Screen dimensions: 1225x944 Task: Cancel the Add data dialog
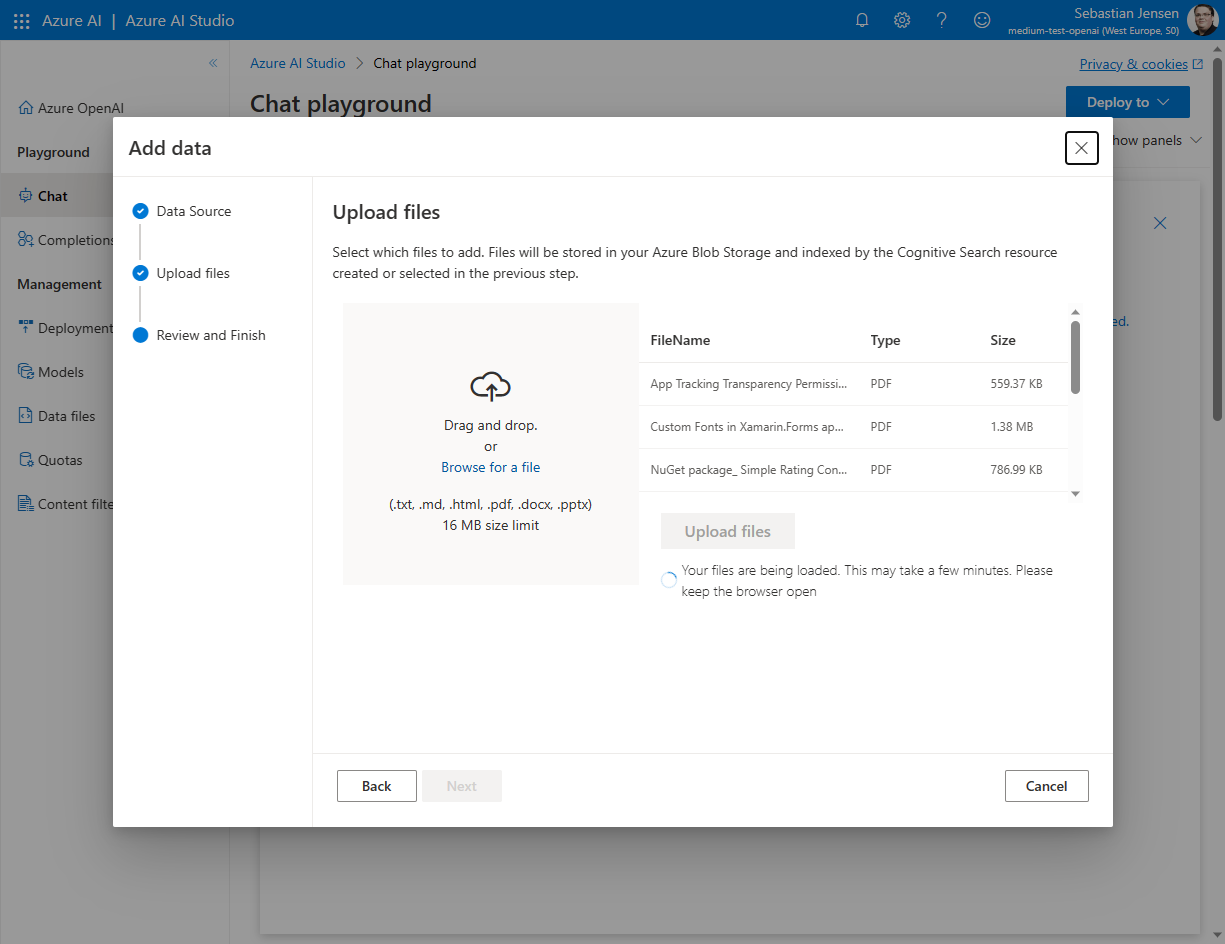point(1046,786)
